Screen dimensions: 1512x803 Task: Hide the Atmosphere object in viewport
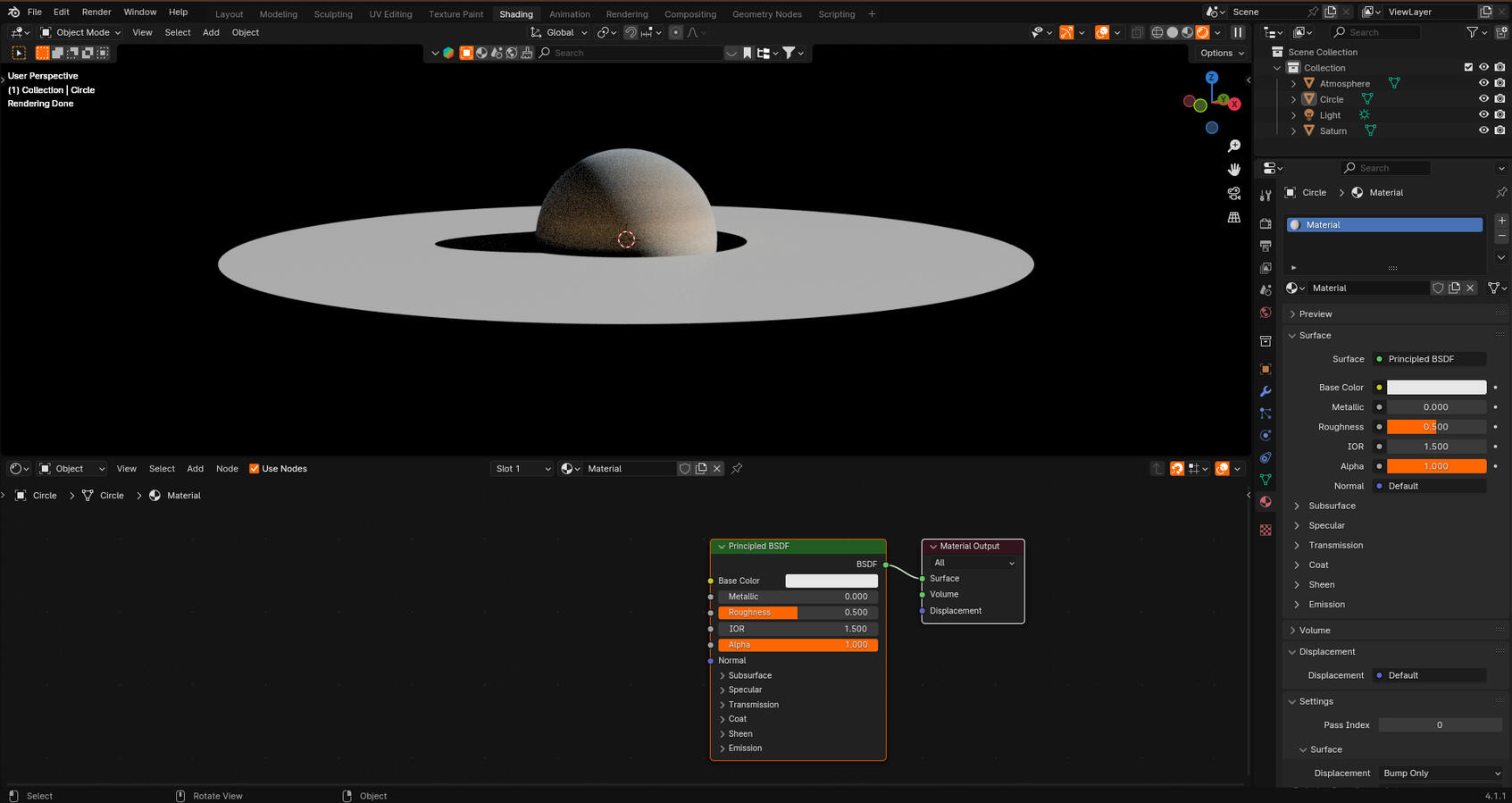tap(1483, 83)
